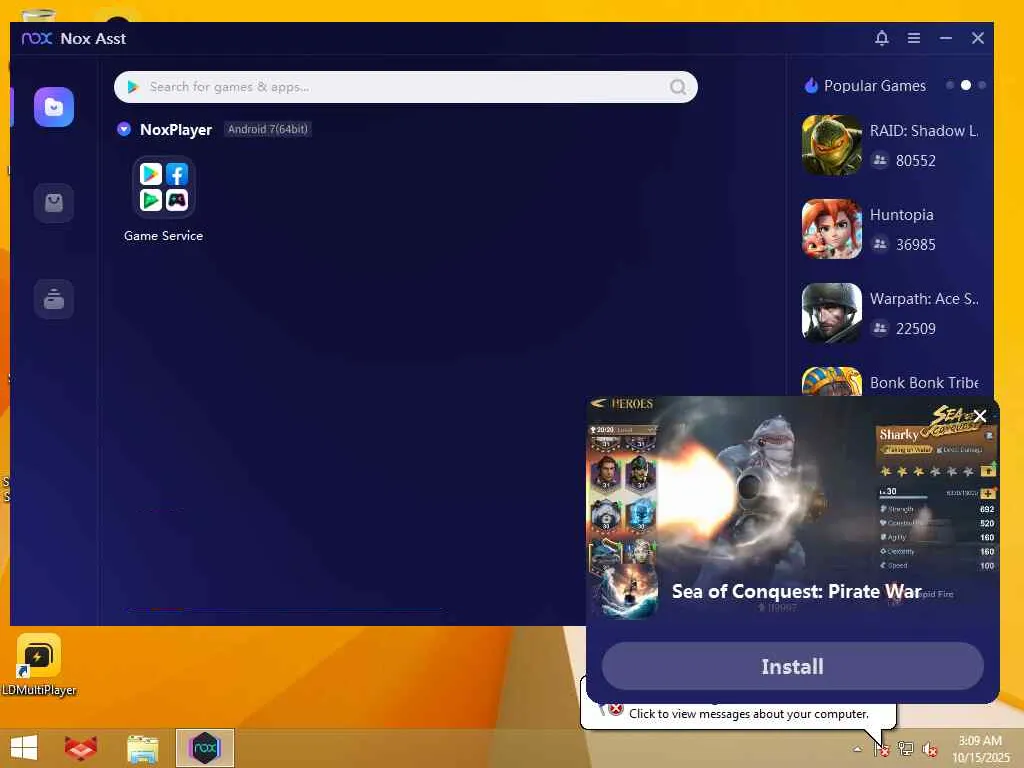Click the RAID: Shadow L. title
This screenshot has height=768, width=1024.
(x=923, y=131)
